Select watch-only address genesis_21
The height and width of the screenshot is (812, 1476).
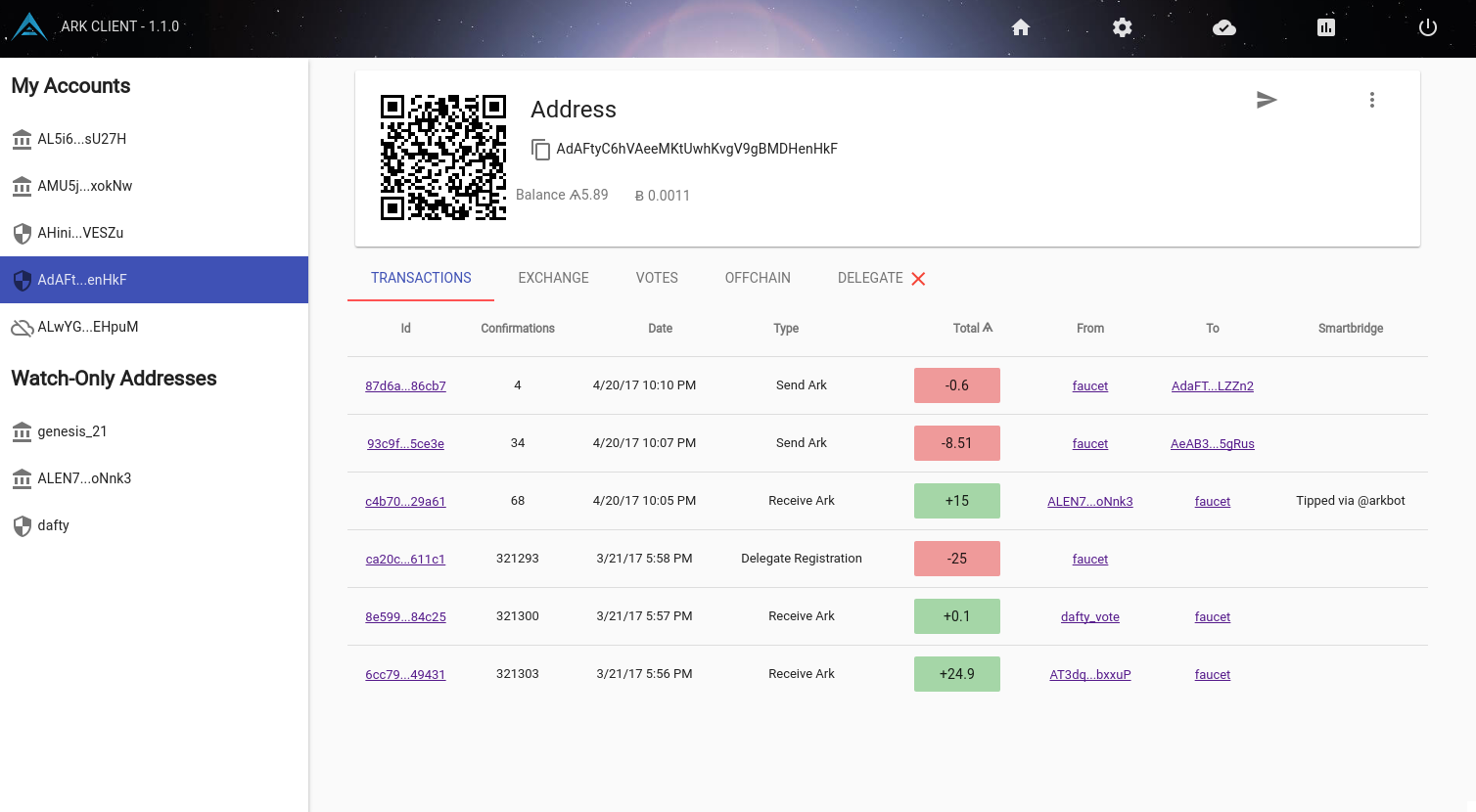[x=154, y=431]
